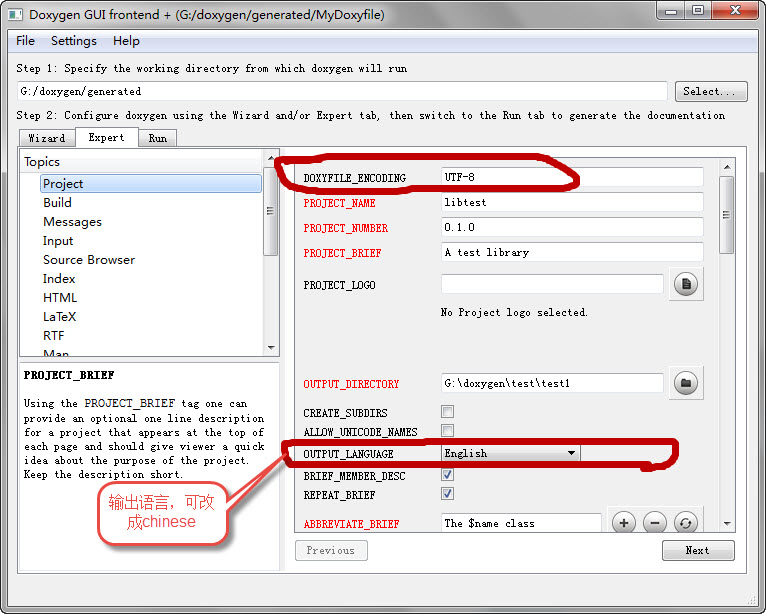Open the OUTPUT_LANGUAGE dropdown showing English
766x614 pixels.
(x=511, y=453)
